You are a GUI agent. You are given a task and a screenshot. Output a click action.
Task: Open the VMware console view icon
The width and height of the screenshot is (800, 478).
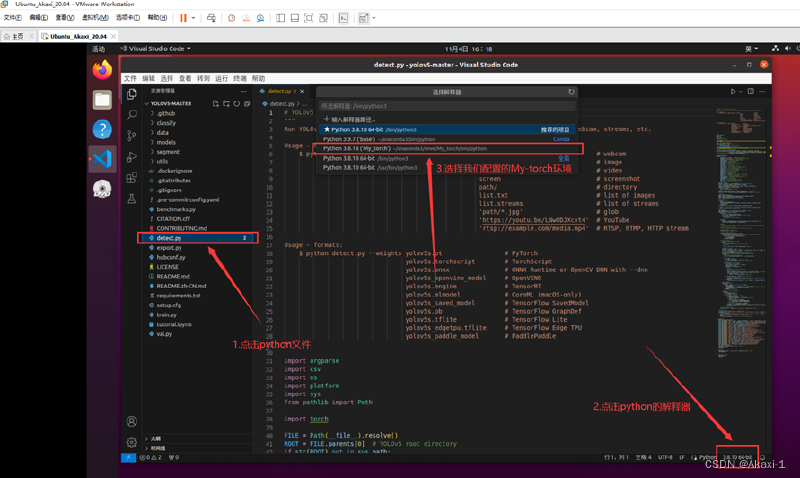point(343,18)
